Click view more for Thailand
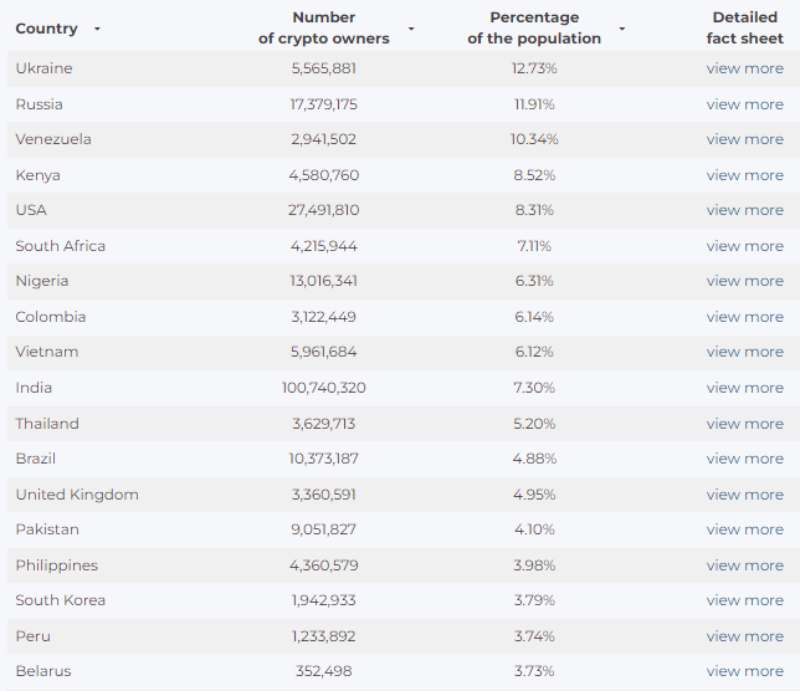800x691 pixels. pyautogui.click(x=744, y=423)
